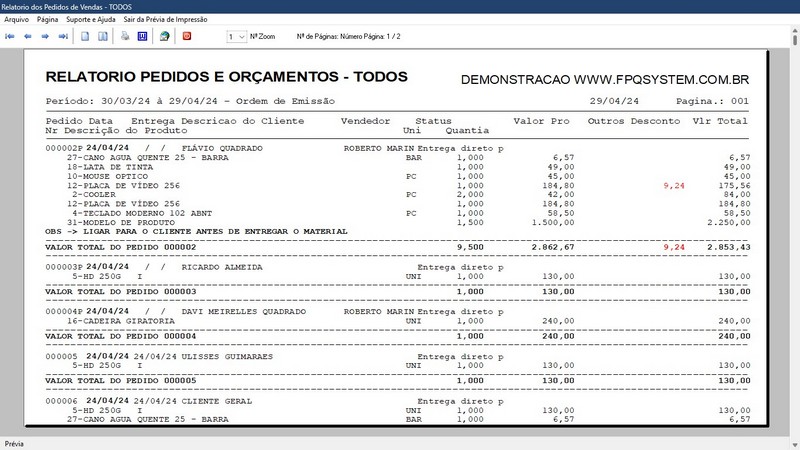Jump to last page arrow icon

click(x=63, y=36)
